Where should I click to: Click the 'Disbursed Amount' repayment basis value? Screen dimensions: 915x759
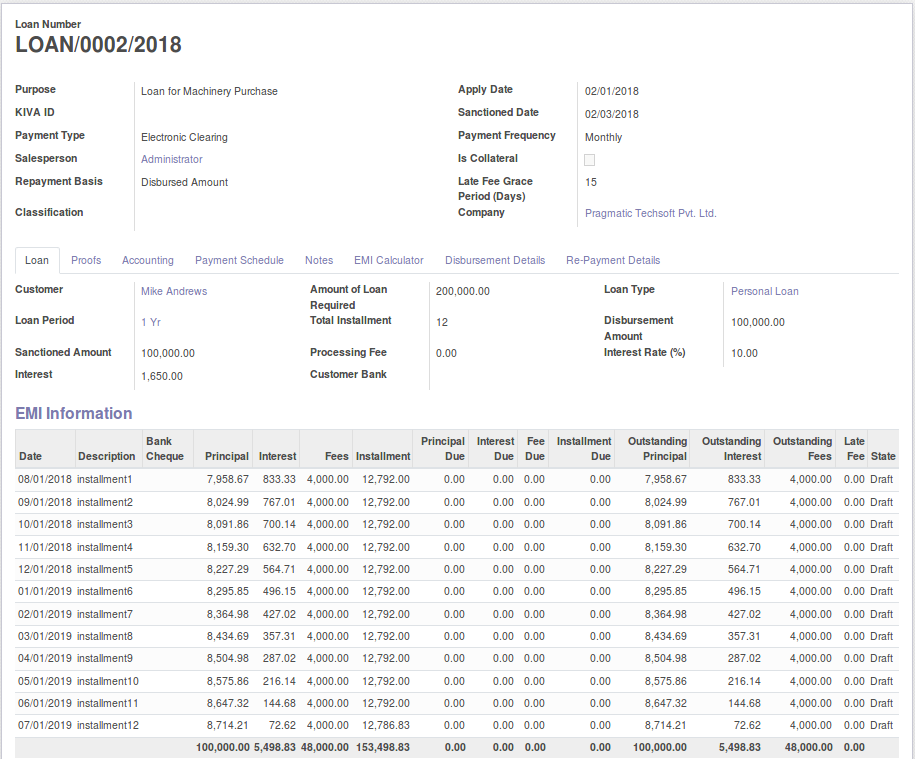(184, 182)
